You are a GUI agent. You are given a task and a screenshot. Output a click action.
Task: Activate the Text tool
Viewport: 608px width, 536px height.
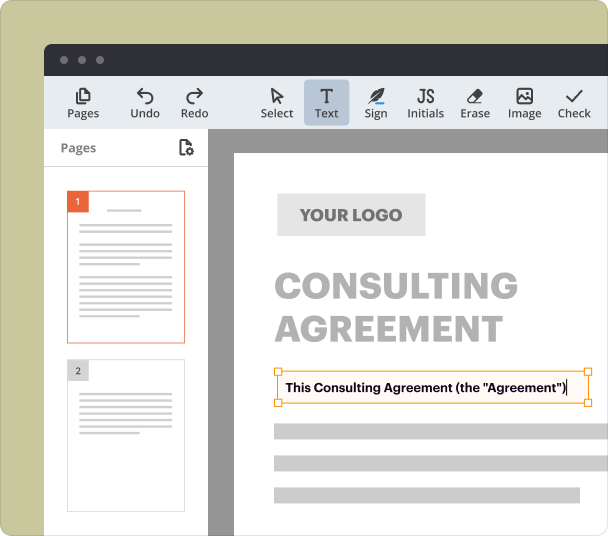coord(327,102)
